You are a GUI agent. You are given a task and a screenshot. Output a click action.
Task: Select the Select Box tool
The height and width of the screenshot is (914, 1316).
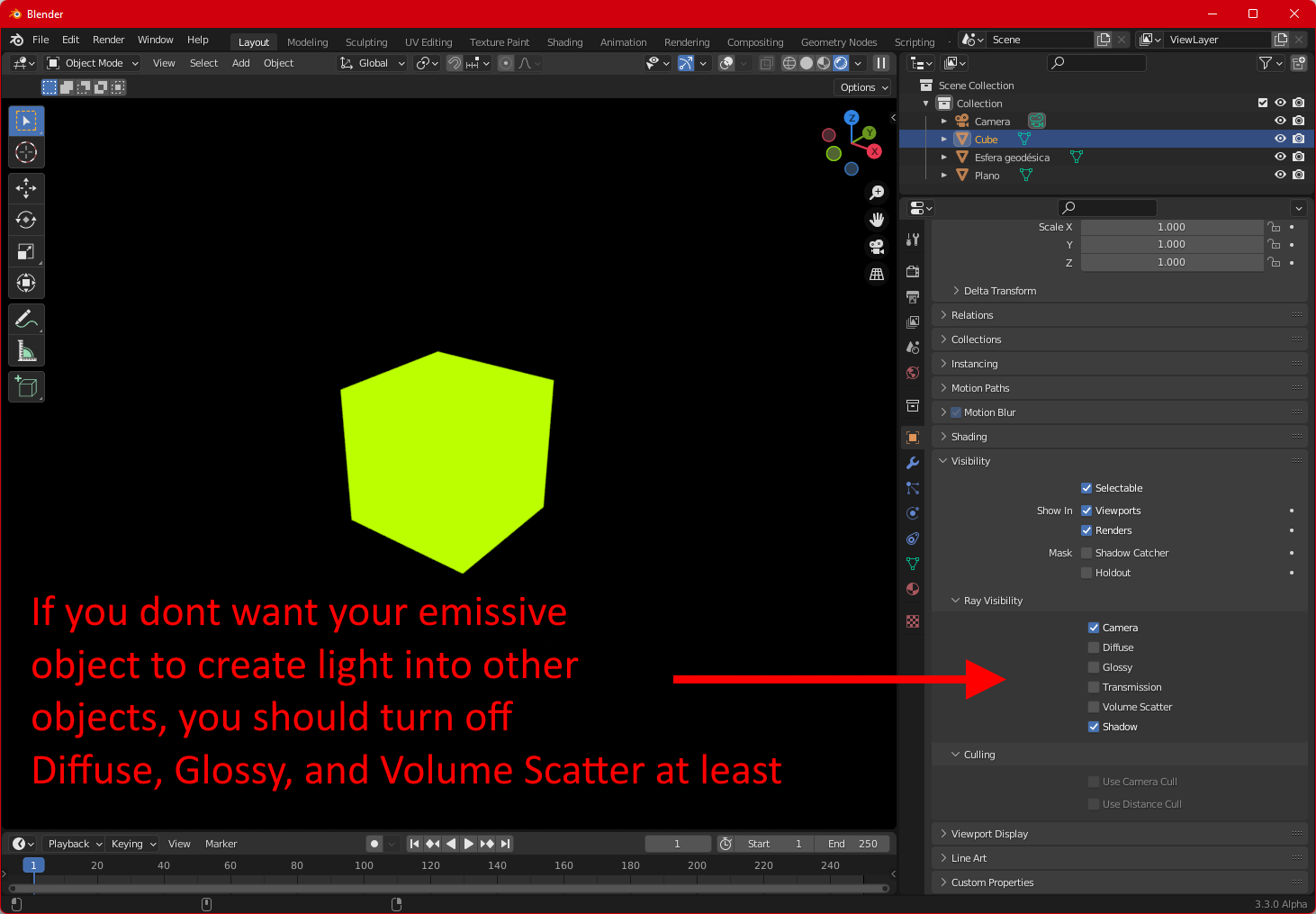(26, 121)
